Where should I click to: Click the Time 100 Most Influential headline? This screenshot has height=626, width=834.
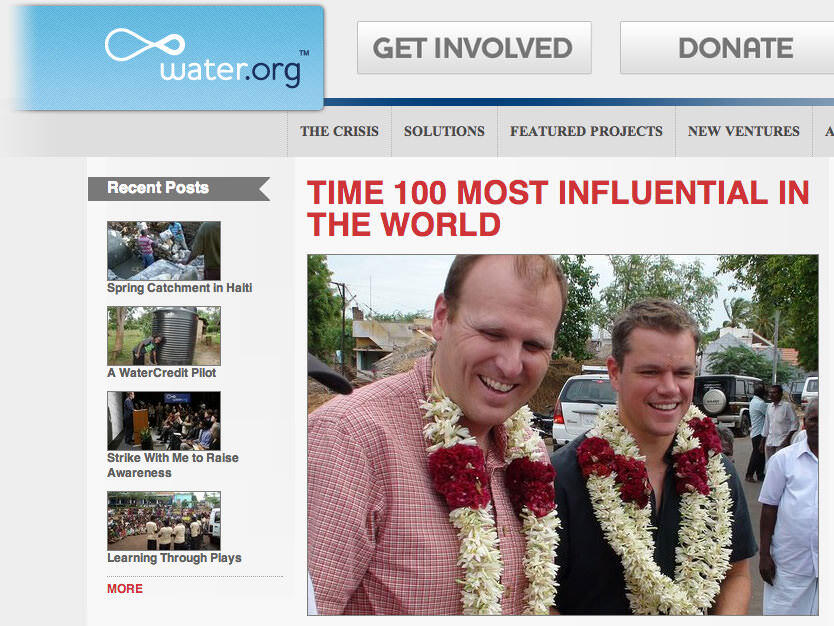pos(558,208)
